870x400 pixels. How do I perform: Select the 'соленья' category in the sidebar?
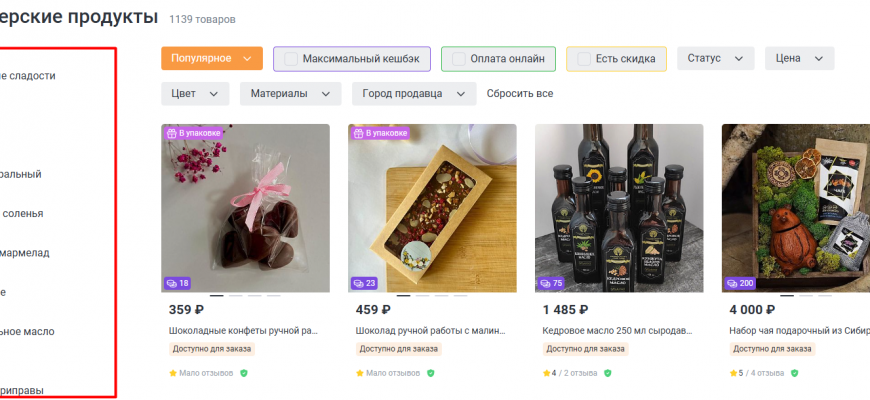point(21,213)
